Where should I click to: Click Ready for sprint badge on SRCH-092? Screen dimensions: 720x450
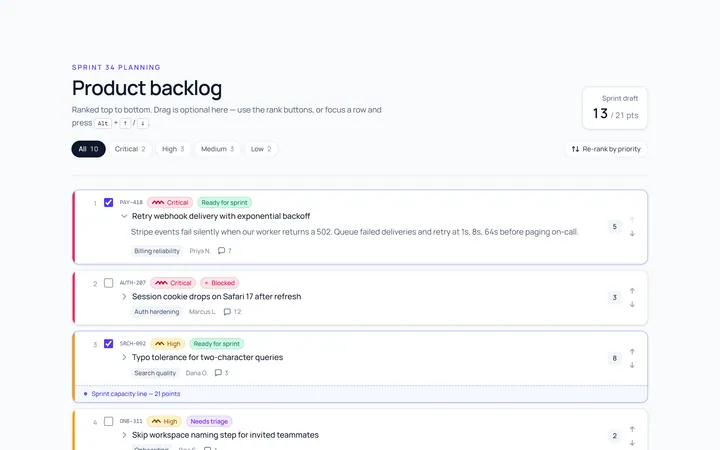(x=217, y=343)
